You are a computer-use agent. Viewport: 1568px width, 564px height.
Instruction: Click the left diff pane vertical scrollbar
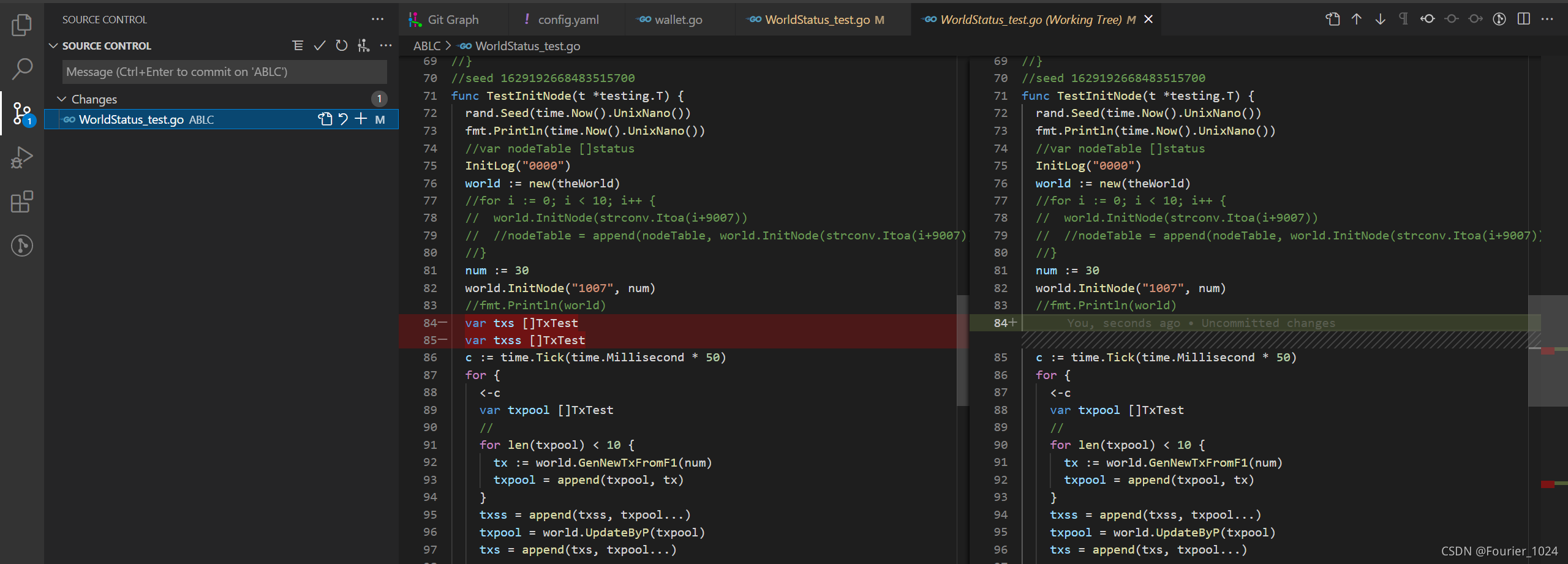click(x=962, y=350)
